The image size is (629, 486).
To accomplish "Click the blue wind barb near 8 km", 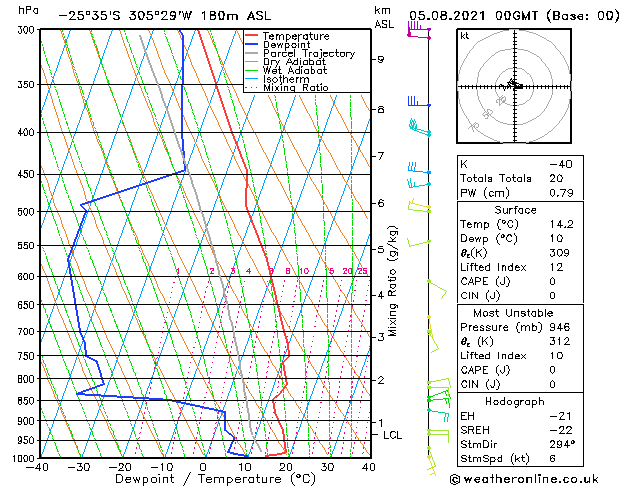I will [x=419, y=101].
